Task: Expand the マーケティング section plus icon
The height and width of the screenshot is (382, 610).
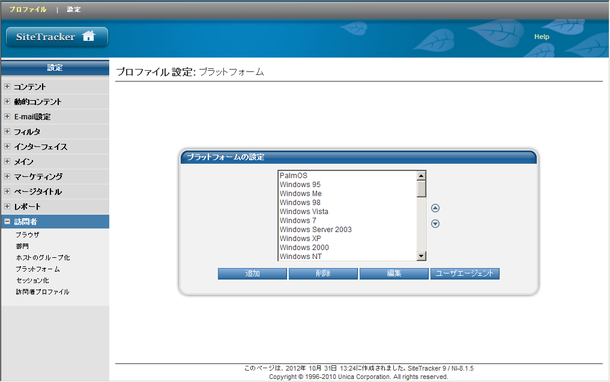Action: [7, 176]
